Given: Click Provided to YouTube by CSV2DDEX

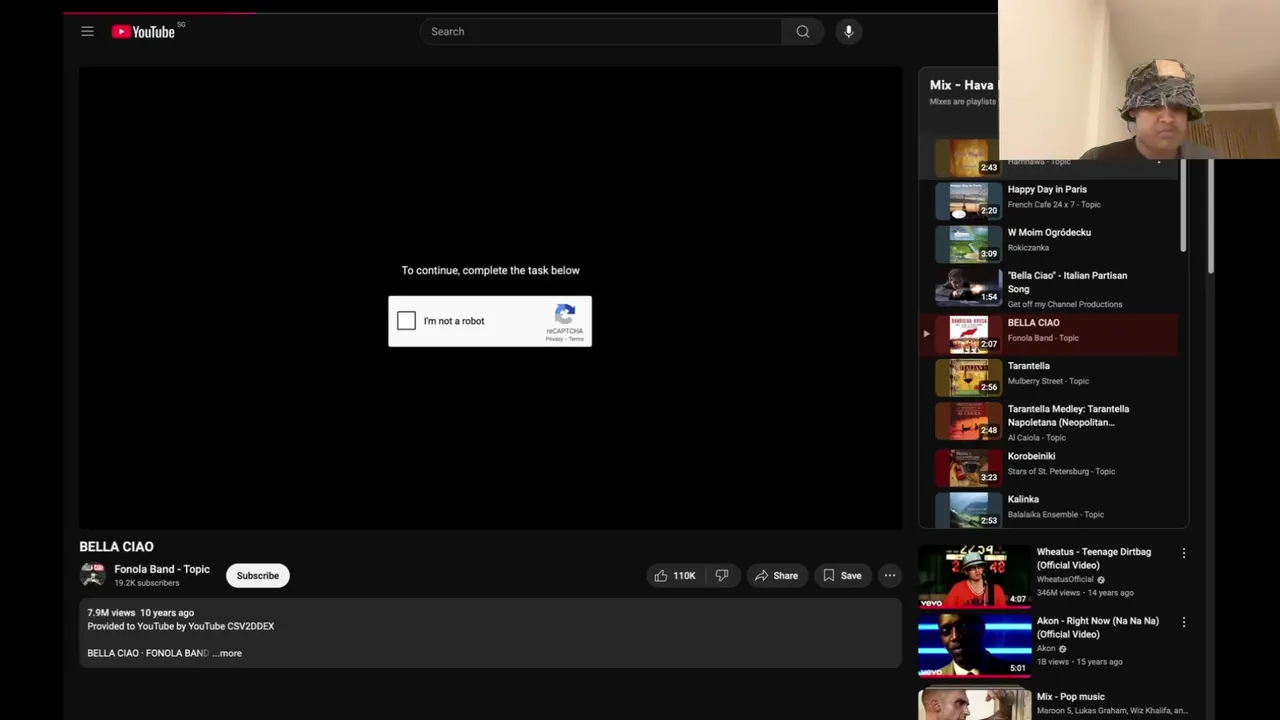Looking at the screenshot, I should point(180,626).
